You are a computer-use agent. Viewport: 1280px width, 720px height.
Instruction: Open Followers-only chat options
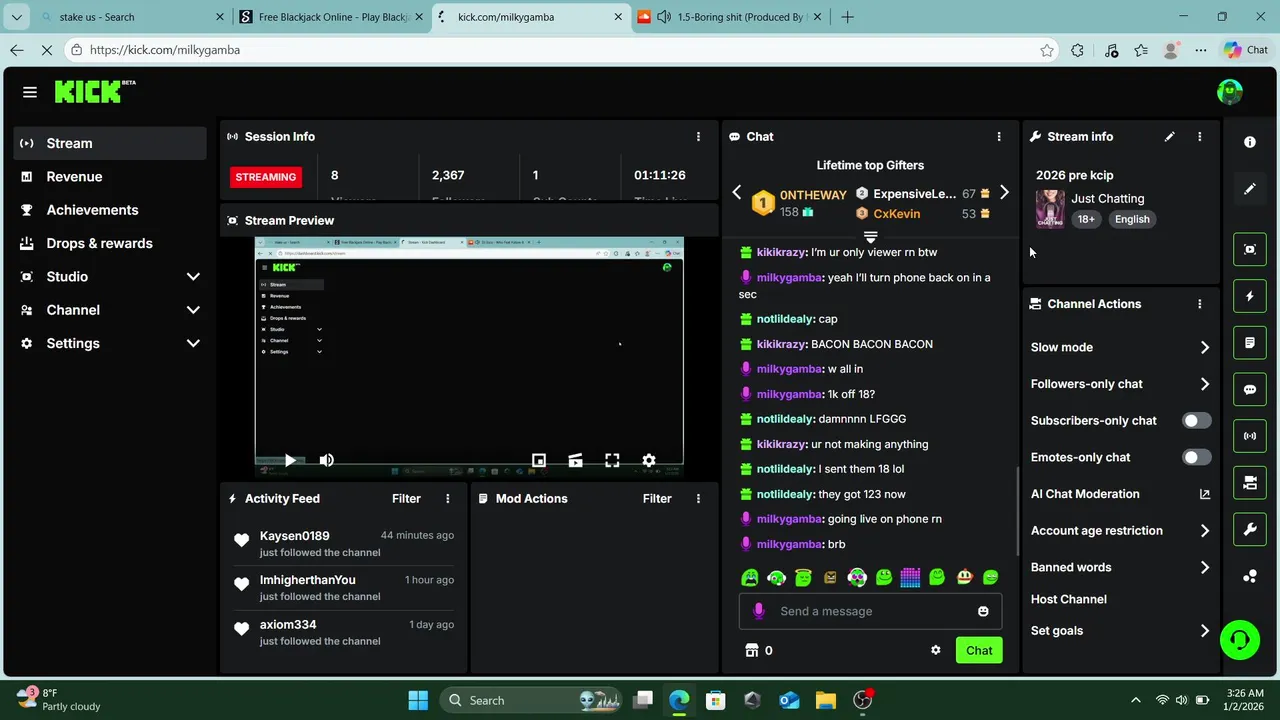(1120, 384)
